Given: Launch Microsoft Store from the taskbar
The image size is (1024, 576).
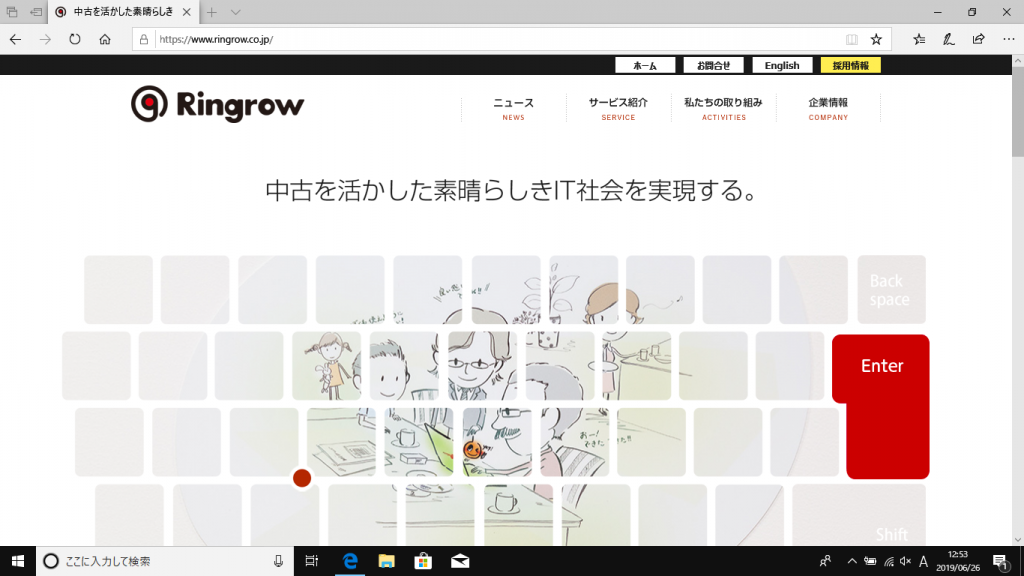Looking at the screenshot, I should pos(422,562).
